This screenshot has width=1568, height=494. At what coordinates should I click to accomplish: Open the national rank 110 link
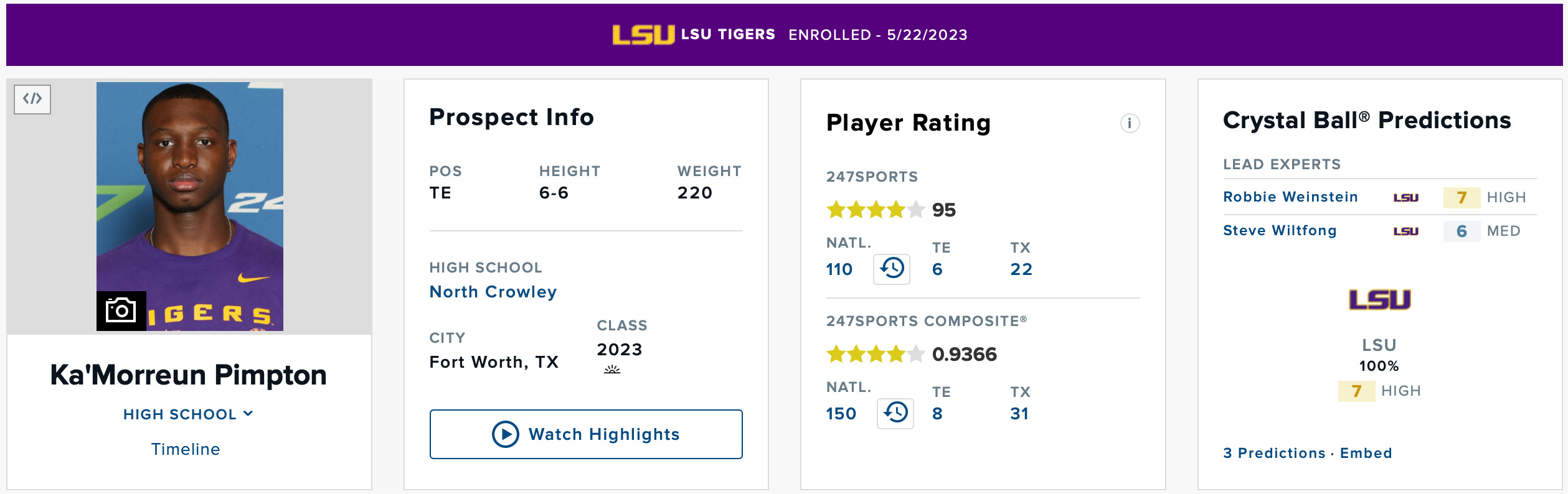[839, 269]
